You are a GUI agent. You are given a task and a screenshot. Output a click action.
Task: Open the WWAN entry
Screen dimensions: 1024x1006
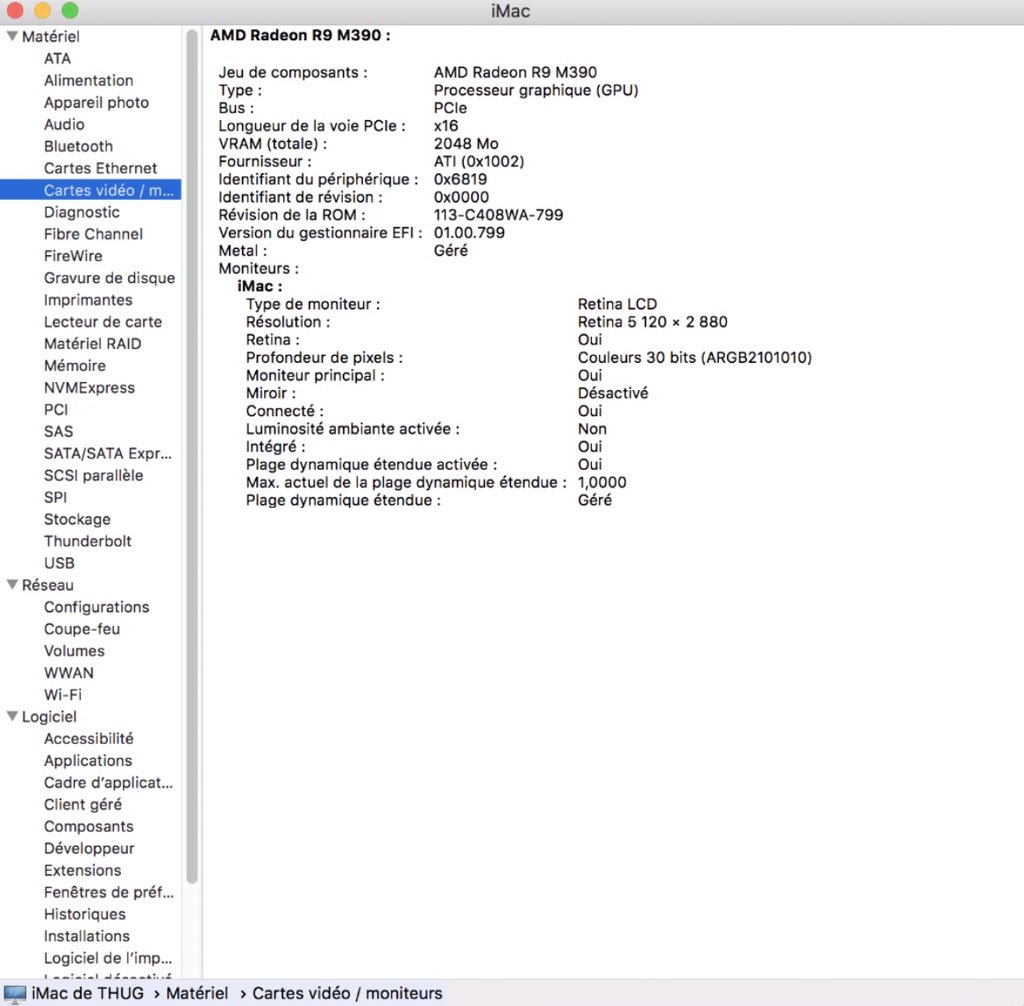click(x=69, y=673)
